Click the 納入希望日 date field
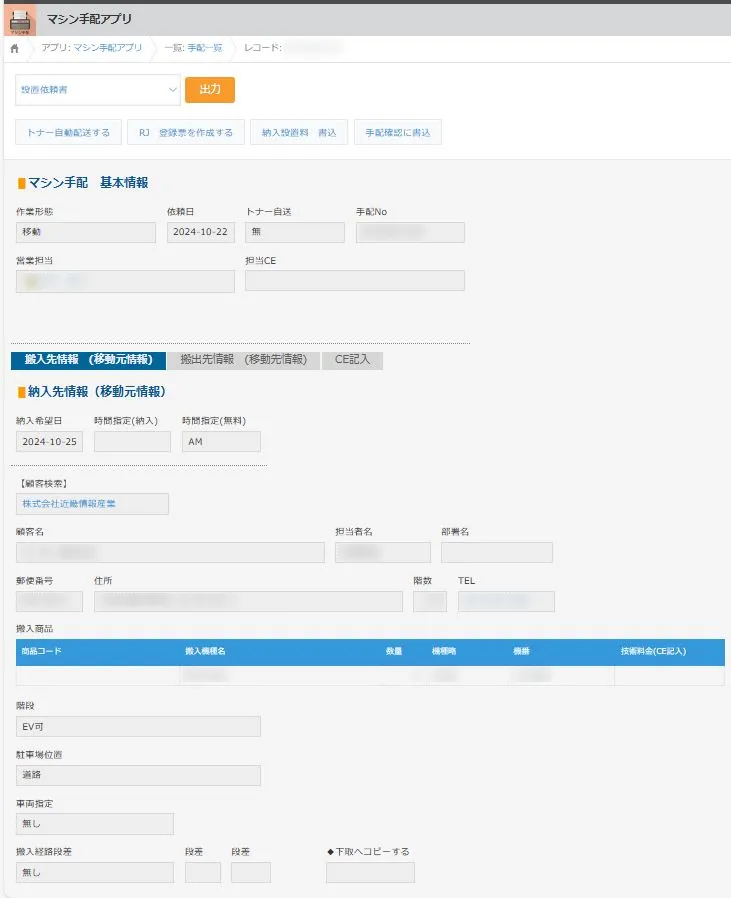This screenshot has width=731, height=898. tap(49, 442)
